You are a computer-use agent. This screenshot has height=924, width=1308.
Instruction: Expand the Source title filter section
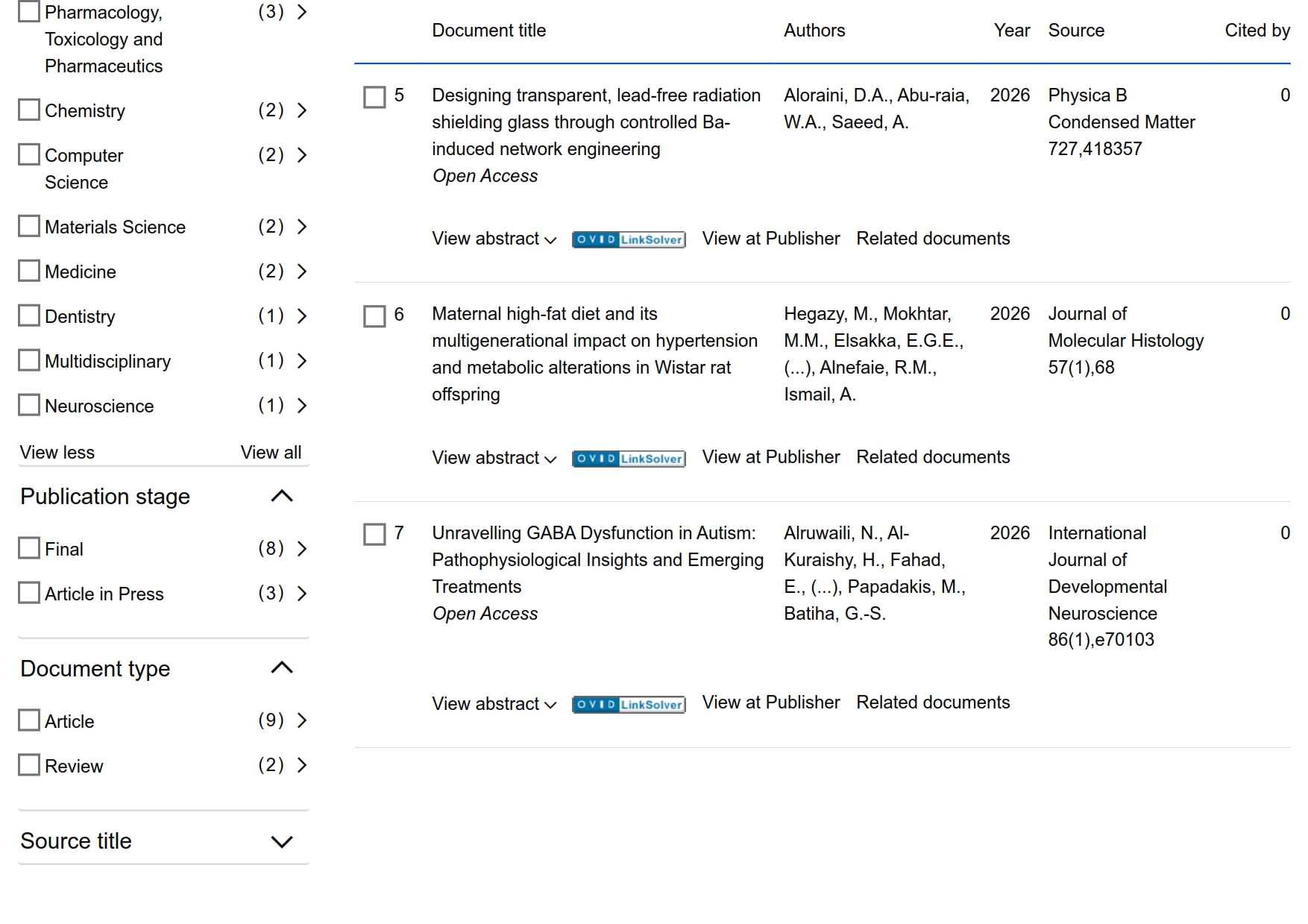tap(282, 842)
